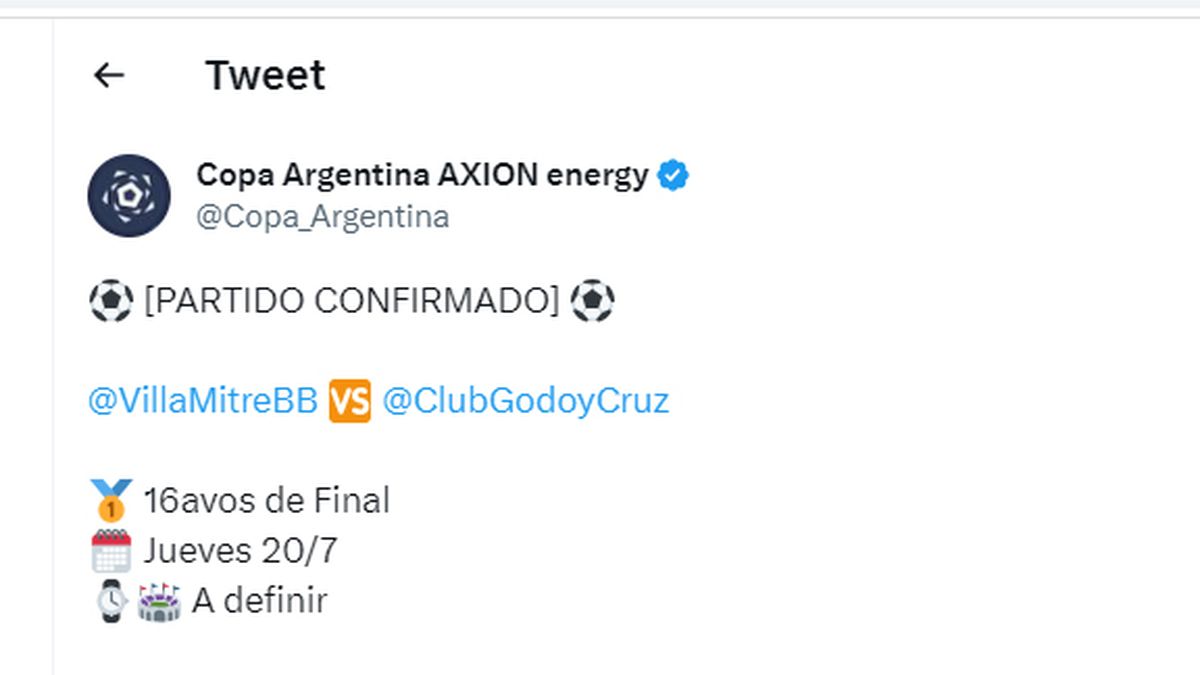Viewport: 1200px width, 675px height.
Task: Click the gold medal emoji
Action: 110,499
